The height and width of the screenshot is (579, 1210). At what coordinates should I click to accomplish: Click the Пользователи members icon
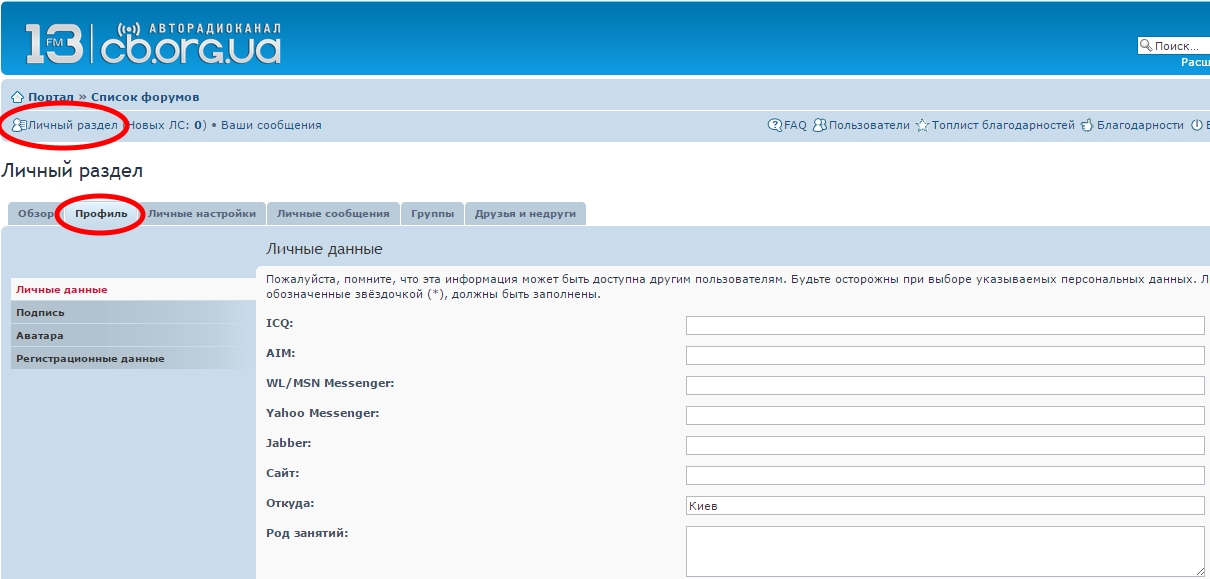pos(820,126)
